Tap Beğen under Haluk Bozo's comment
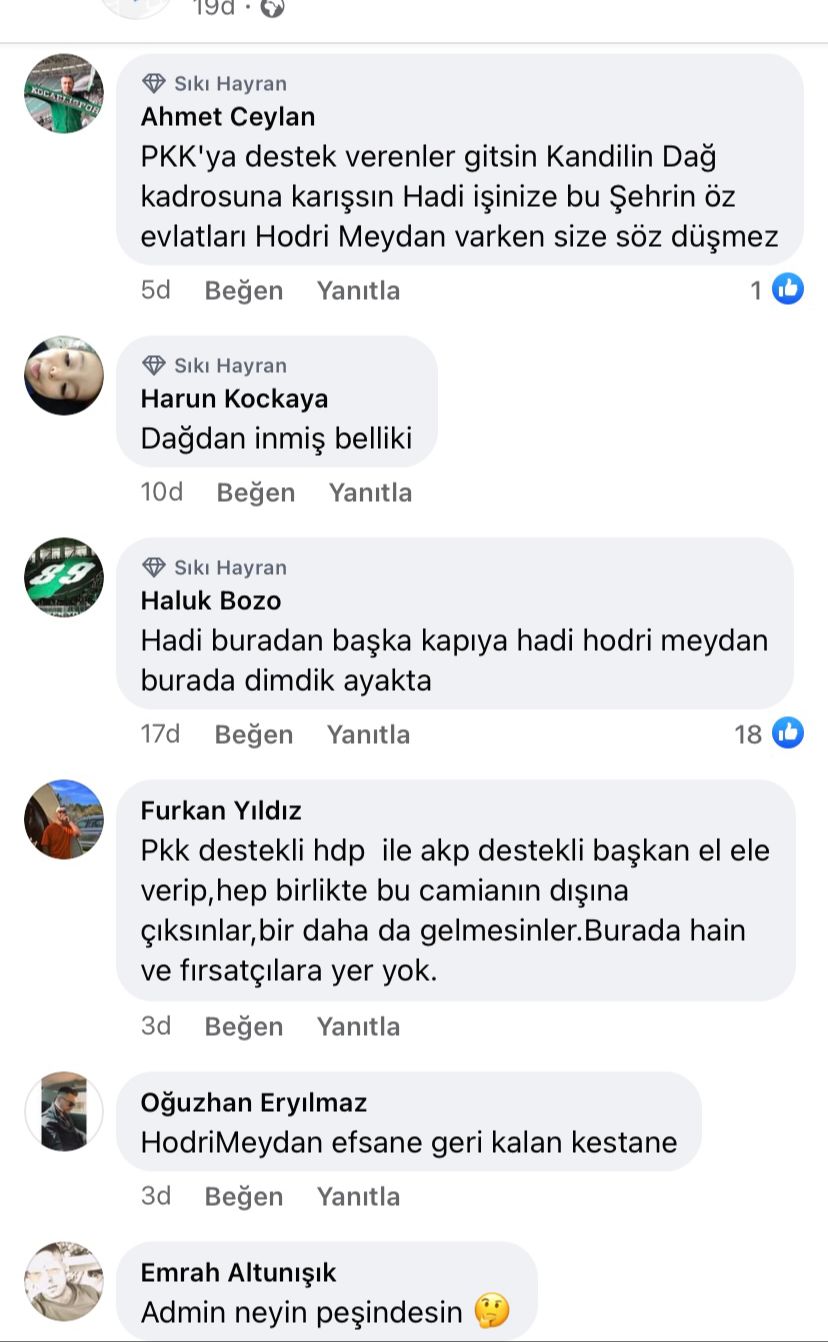 coord(254,734)
